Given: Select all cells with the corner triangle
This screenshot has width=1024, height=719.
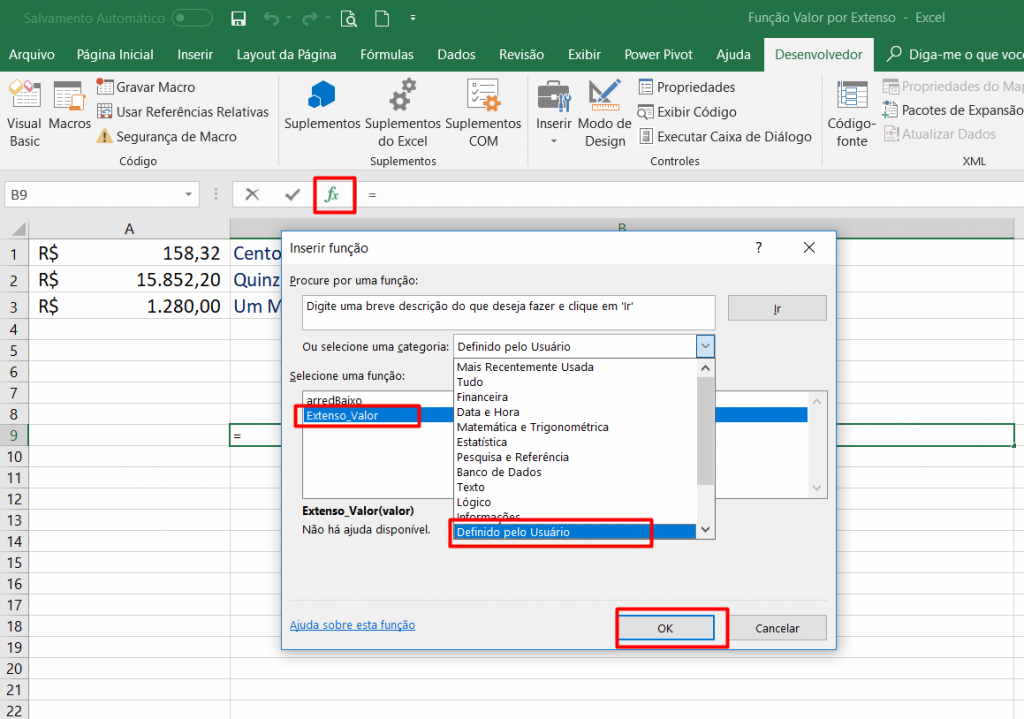Looking at the screenshot, I should [18, 229].
